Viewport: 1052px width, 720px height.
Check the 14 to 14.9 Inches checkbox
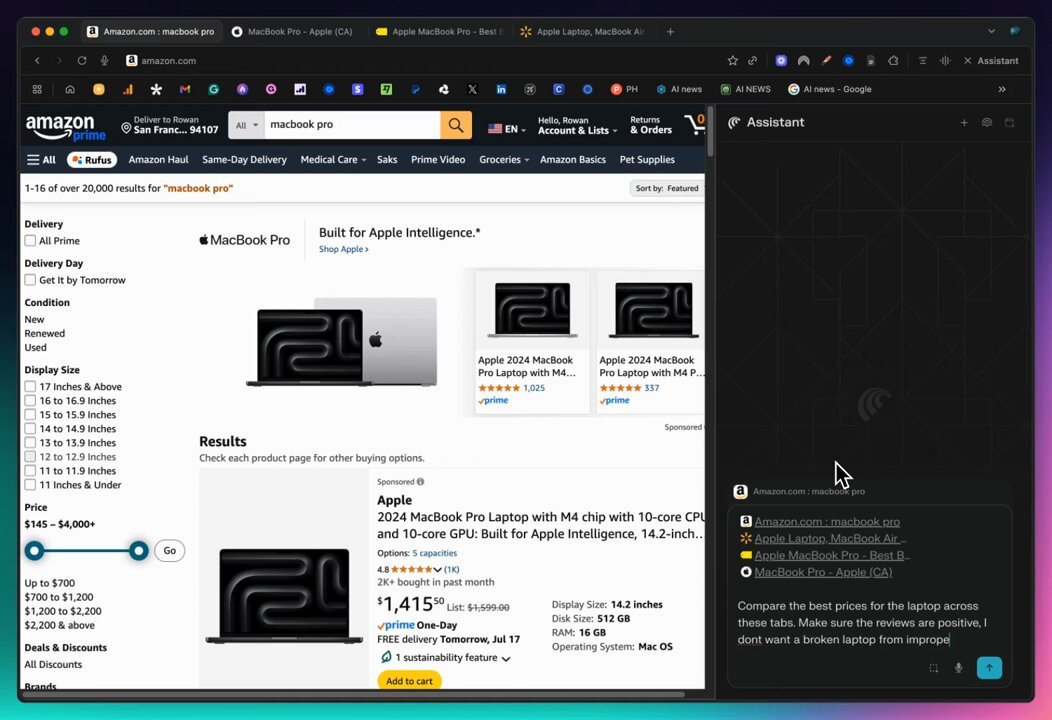30,429
